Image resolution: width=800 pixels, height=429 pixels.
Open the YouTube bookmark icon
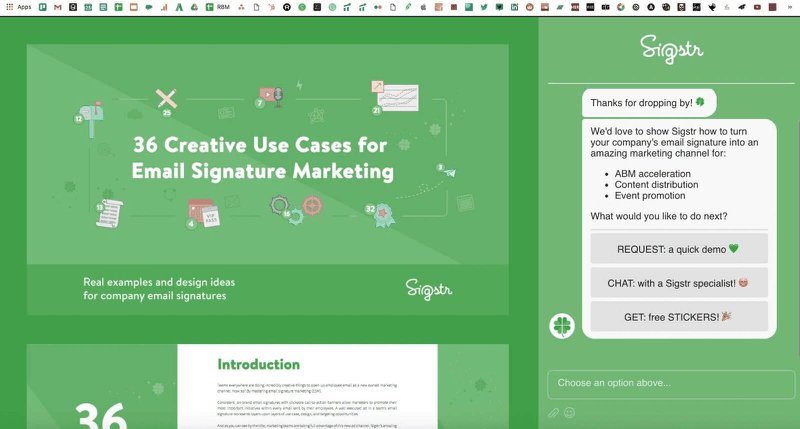point(757,7)
